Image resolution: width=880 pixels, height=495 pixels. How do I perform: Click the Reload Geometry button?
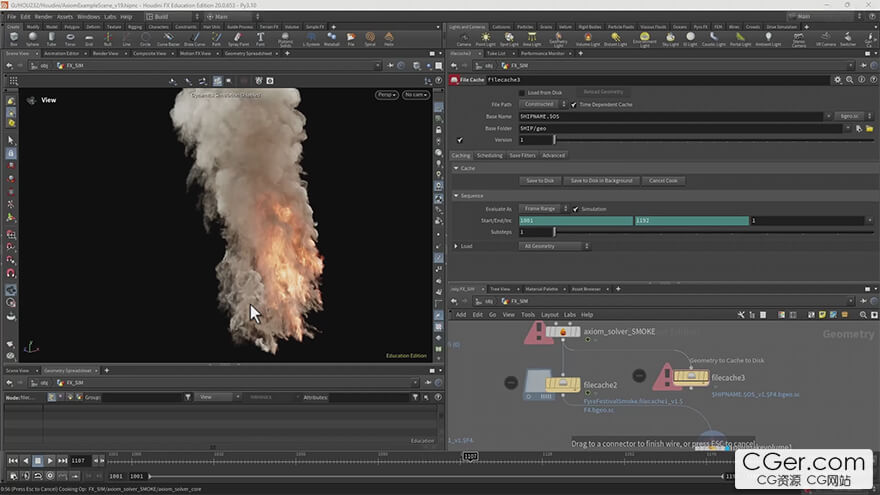tap(603, 92)
